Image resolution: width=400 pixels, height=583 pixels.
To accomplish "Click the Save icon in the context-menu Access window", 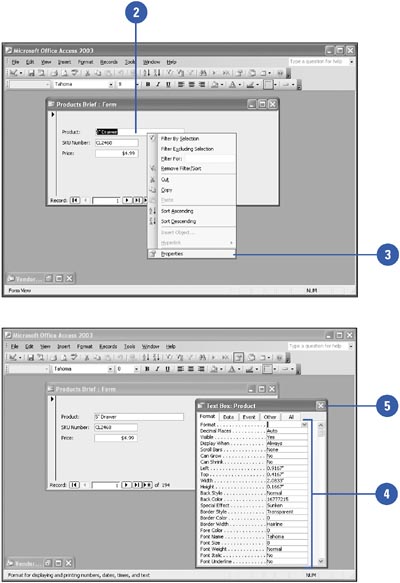I will (x=31, y=73).
